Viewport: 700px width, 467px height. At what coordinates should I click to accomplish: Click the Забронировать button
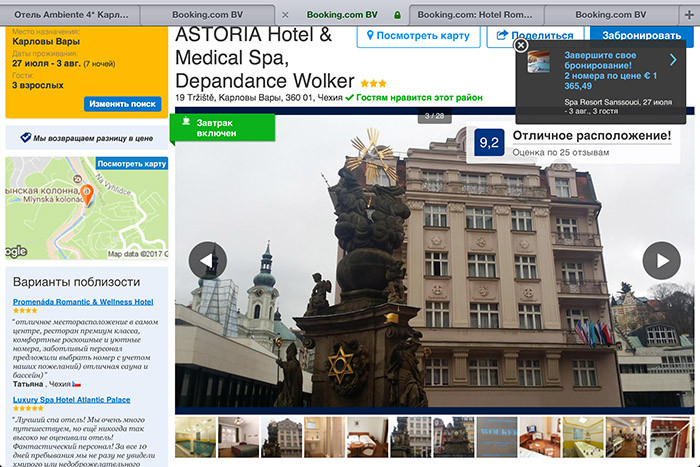point(642,35)
